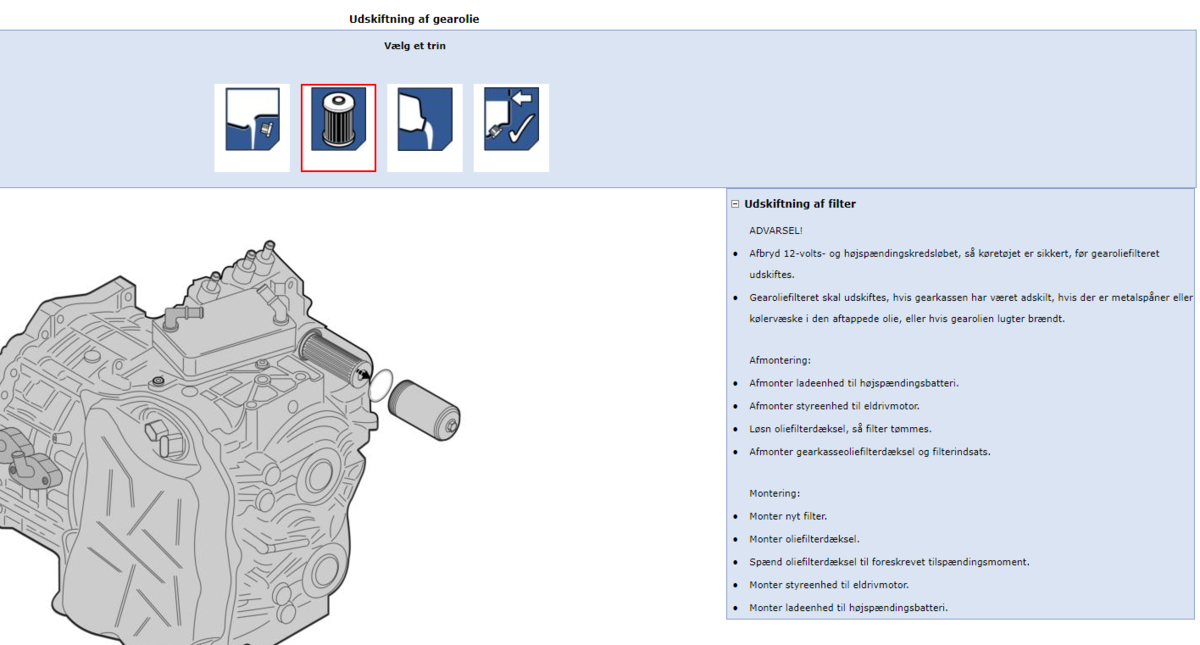This screenshot has height=645, width=1200.
Task: Click the Afbryd 12-volts warning bullet
Action: (953, 254)
